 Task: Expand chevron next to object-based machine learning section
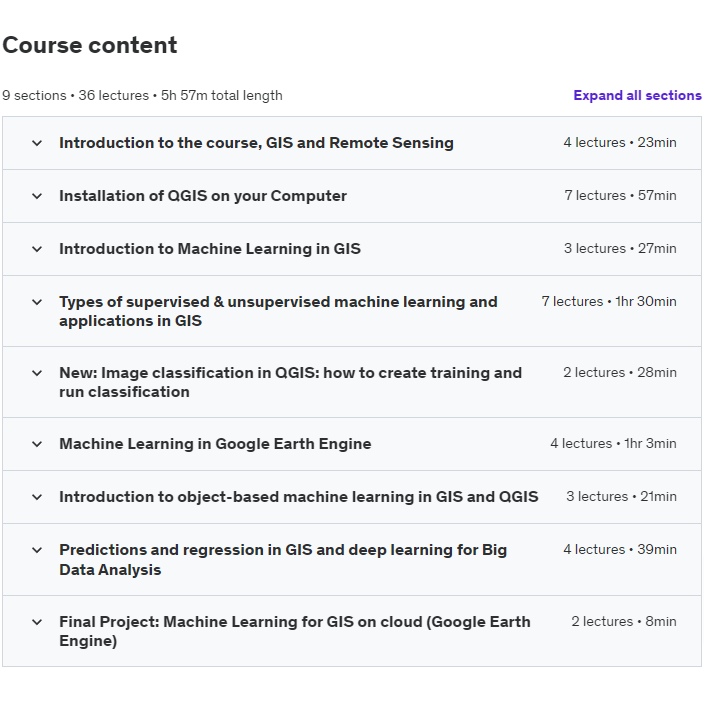pos(37,497)
